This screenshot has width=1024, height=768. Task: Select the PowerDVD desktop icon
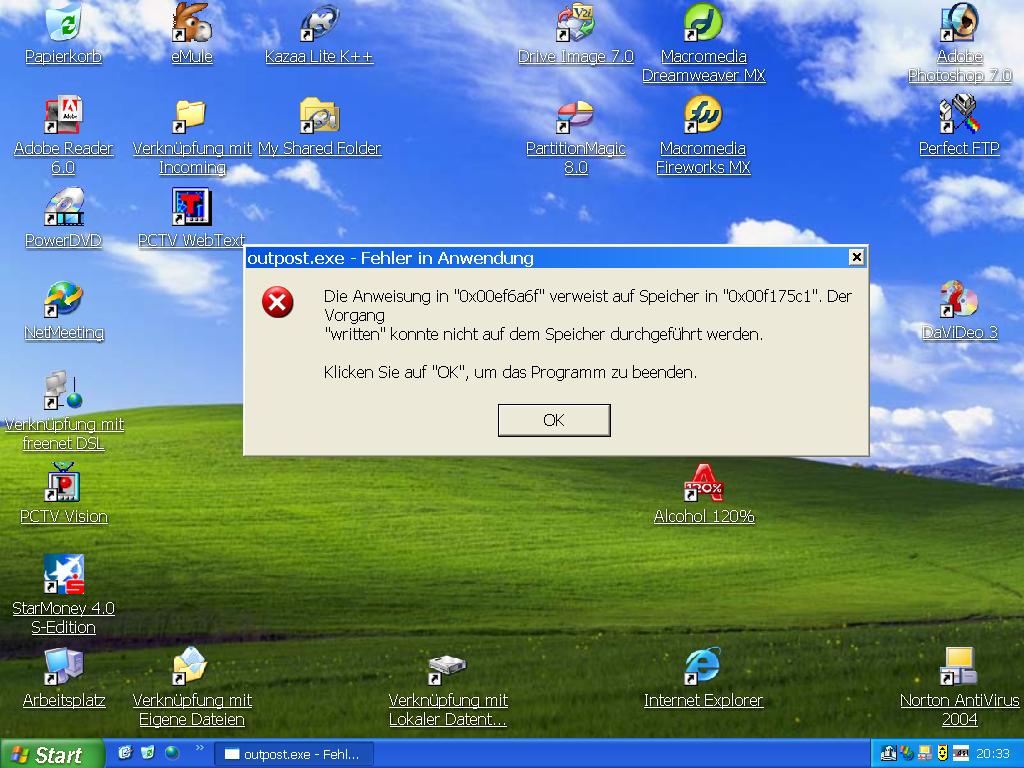[63, 206]
